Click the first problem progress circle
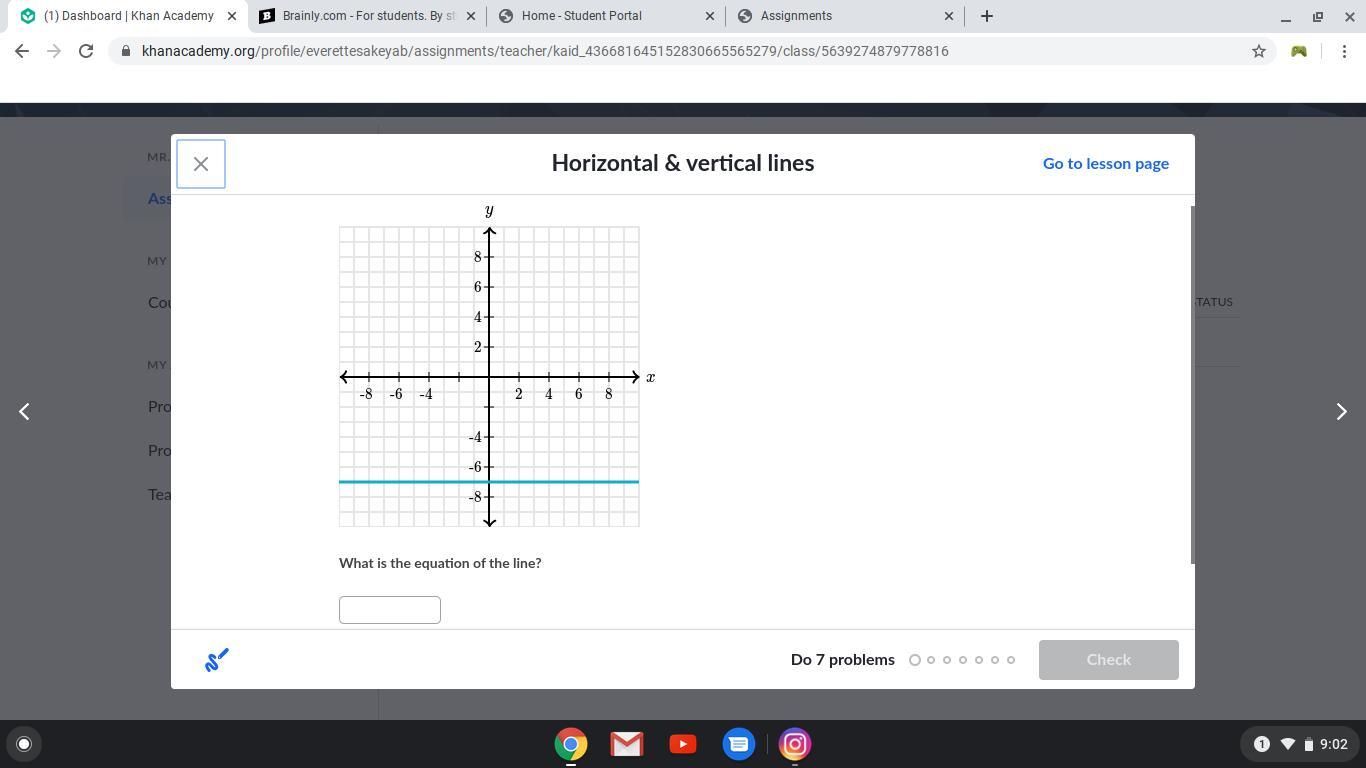 [x=914, y=660]
